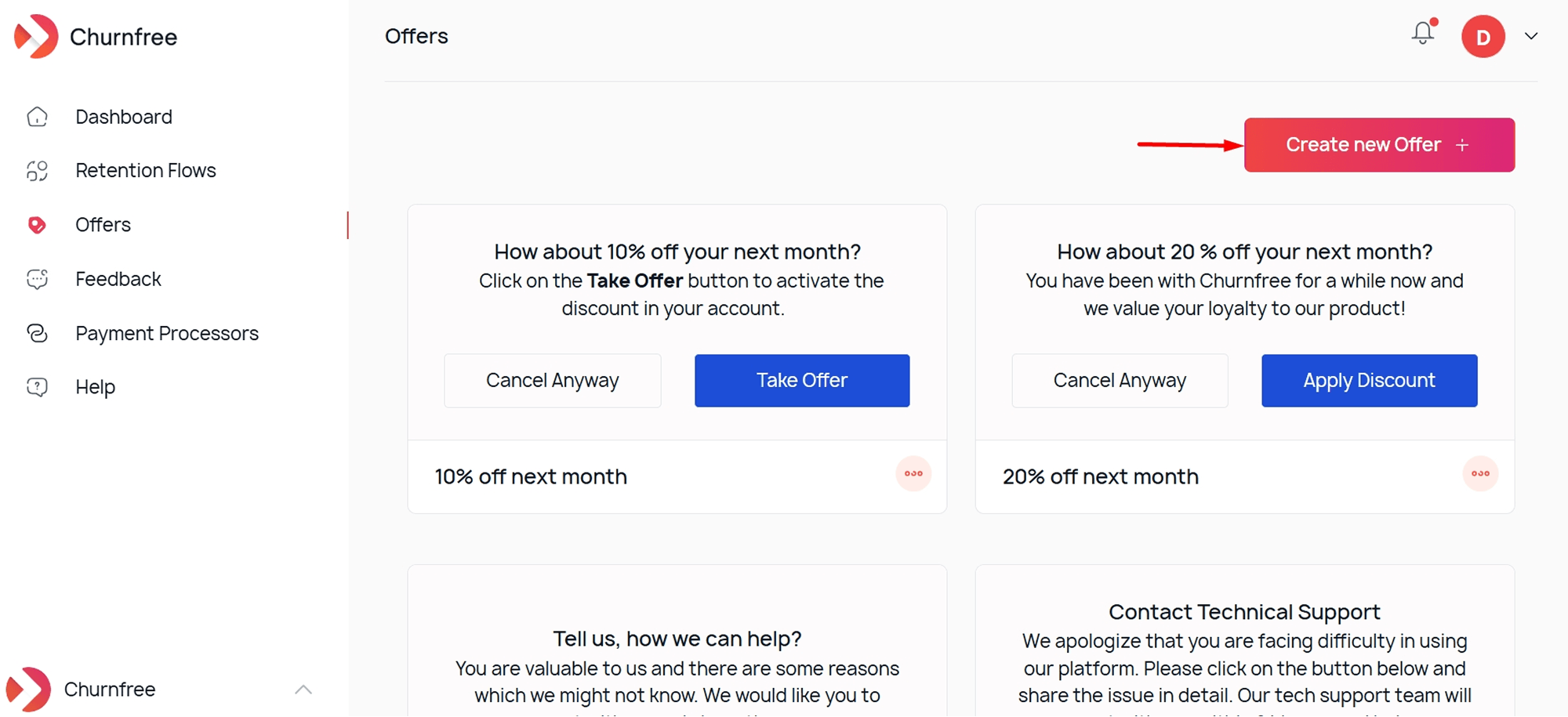Expand the profile account dropdown
Viewport: 1568px width, 717px height.
[1529, 36]
